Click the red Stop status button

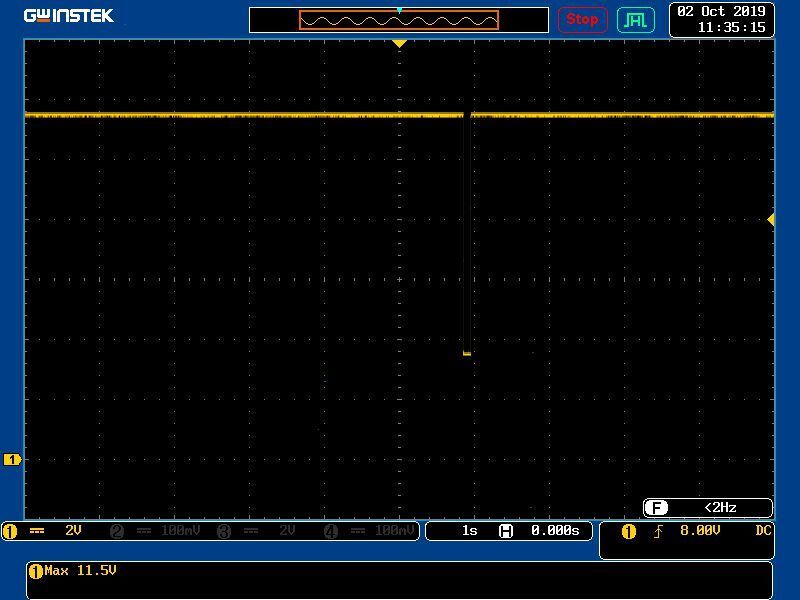[x=582, y=19]
